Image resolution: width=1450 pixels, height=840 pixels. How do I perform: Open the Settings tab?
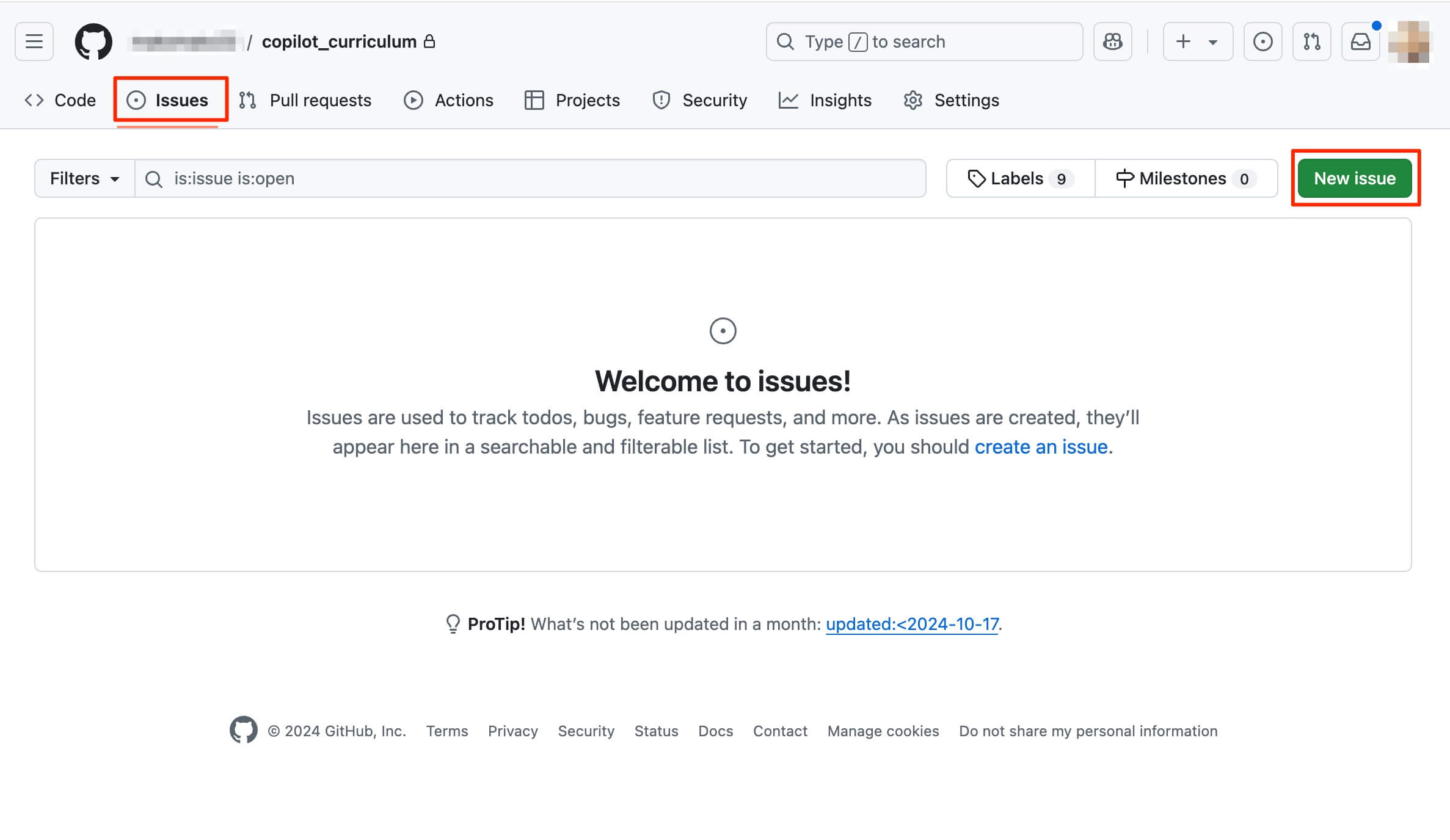(x=952, y=100)
